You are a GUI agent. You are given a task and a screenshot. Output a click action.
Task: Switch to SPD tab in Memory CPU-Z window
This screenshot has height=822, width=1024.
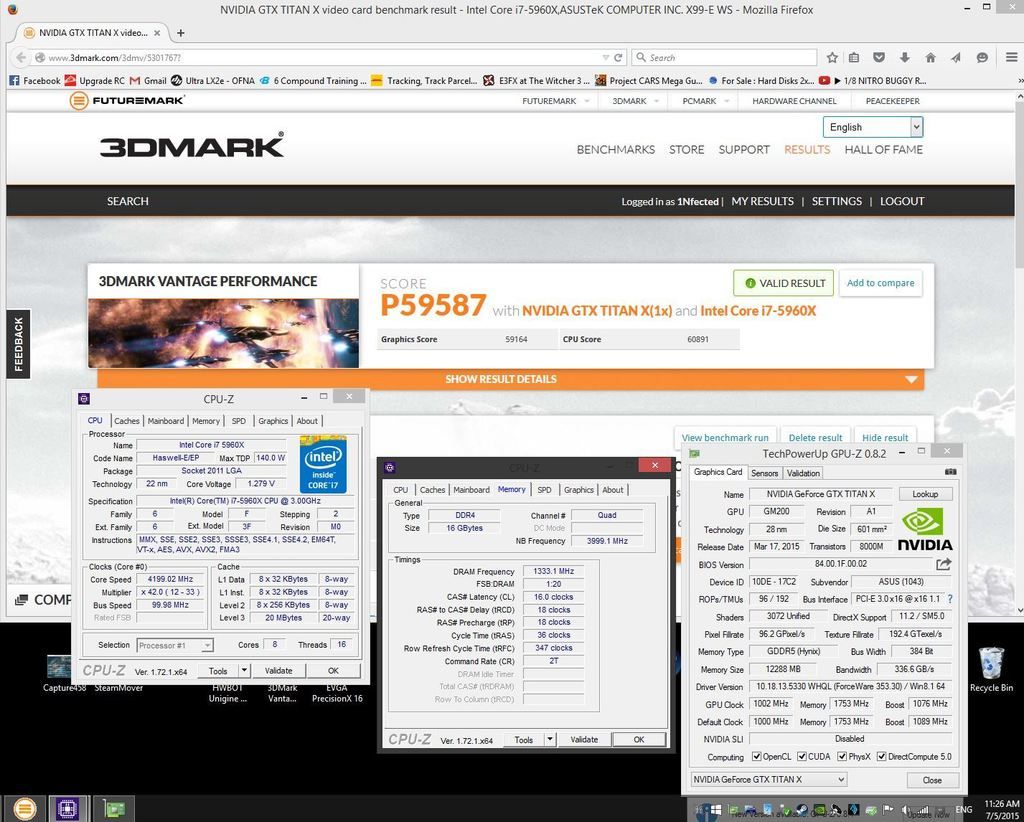coord(544,490)
